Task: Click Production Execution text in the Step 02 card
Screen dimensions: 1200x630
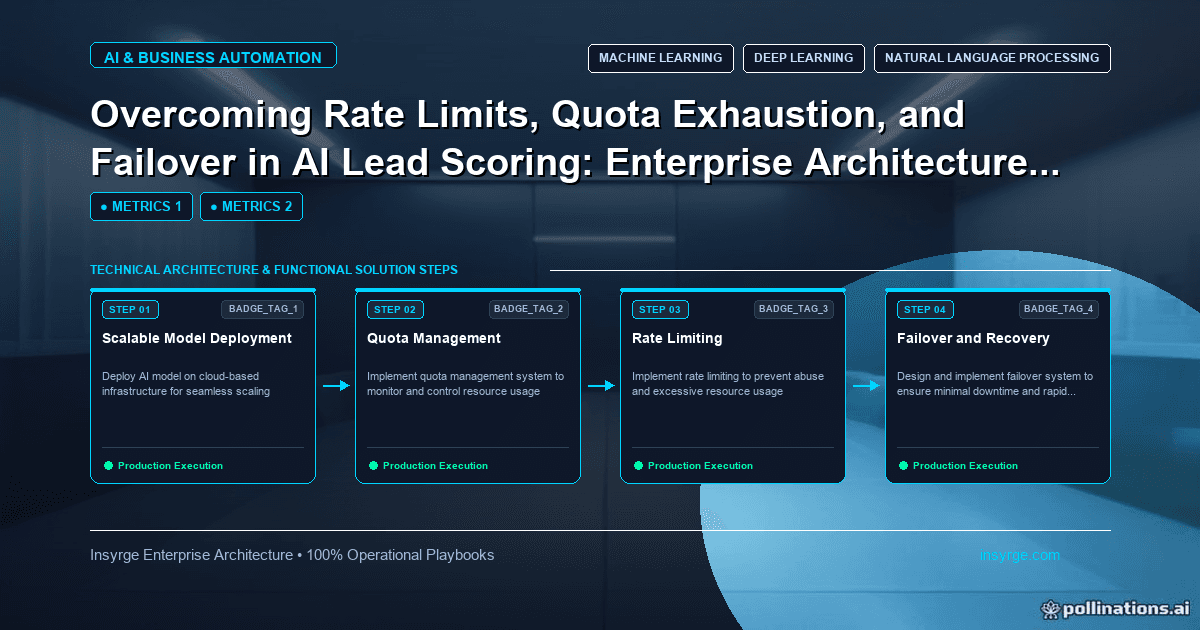Action: [435, 466]
